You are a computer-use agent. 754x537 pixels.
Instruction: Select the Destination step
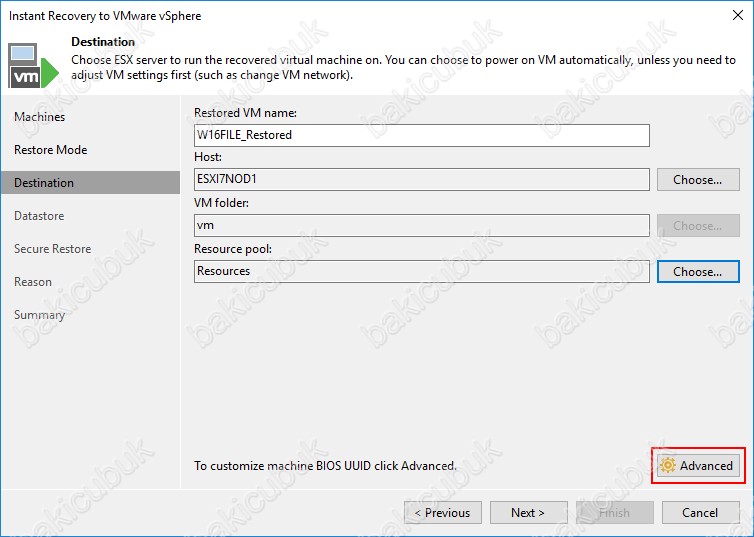pos(90,183)
